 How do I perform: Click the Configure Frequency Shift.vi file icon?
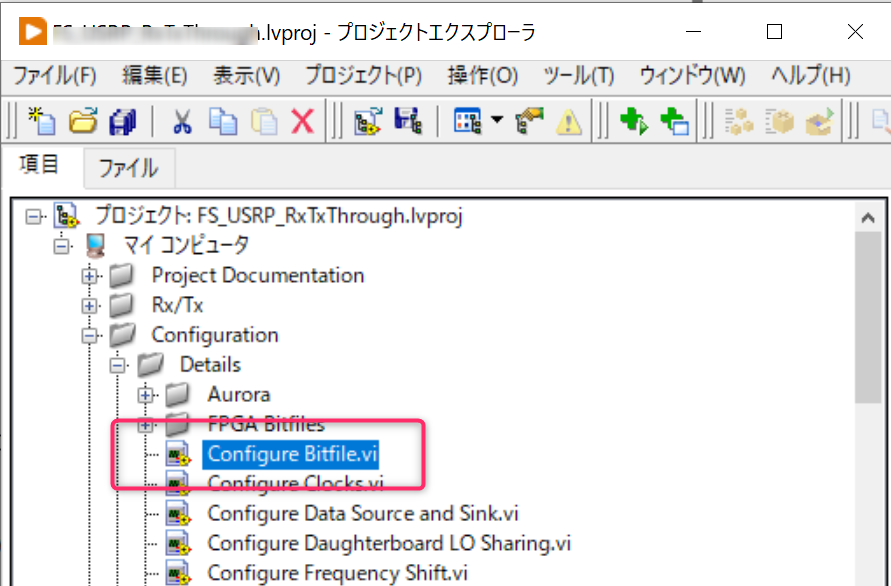click(178, 573)
